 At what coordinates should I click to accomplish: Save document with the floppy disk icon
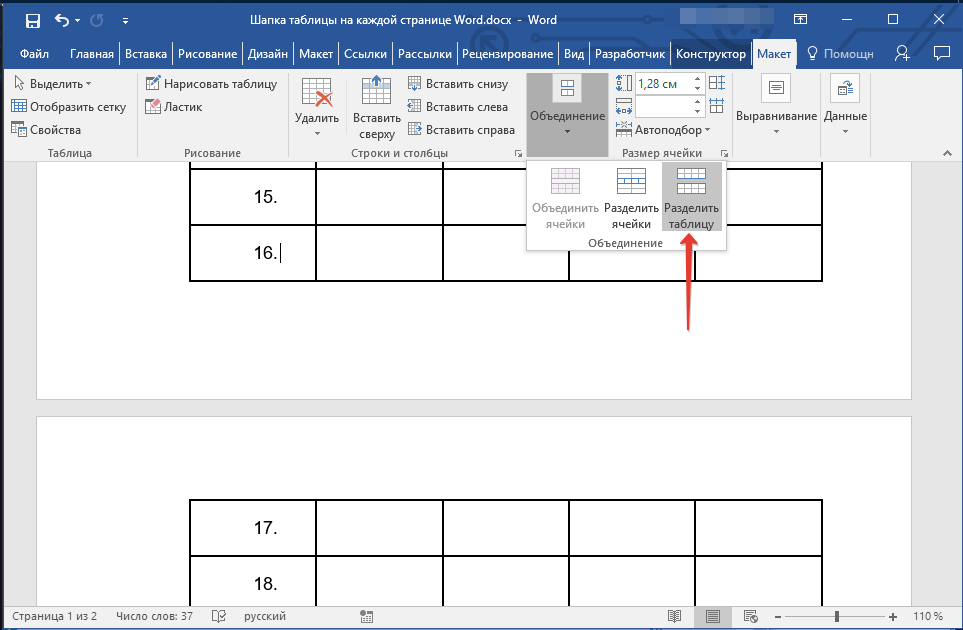pos(32,20)
